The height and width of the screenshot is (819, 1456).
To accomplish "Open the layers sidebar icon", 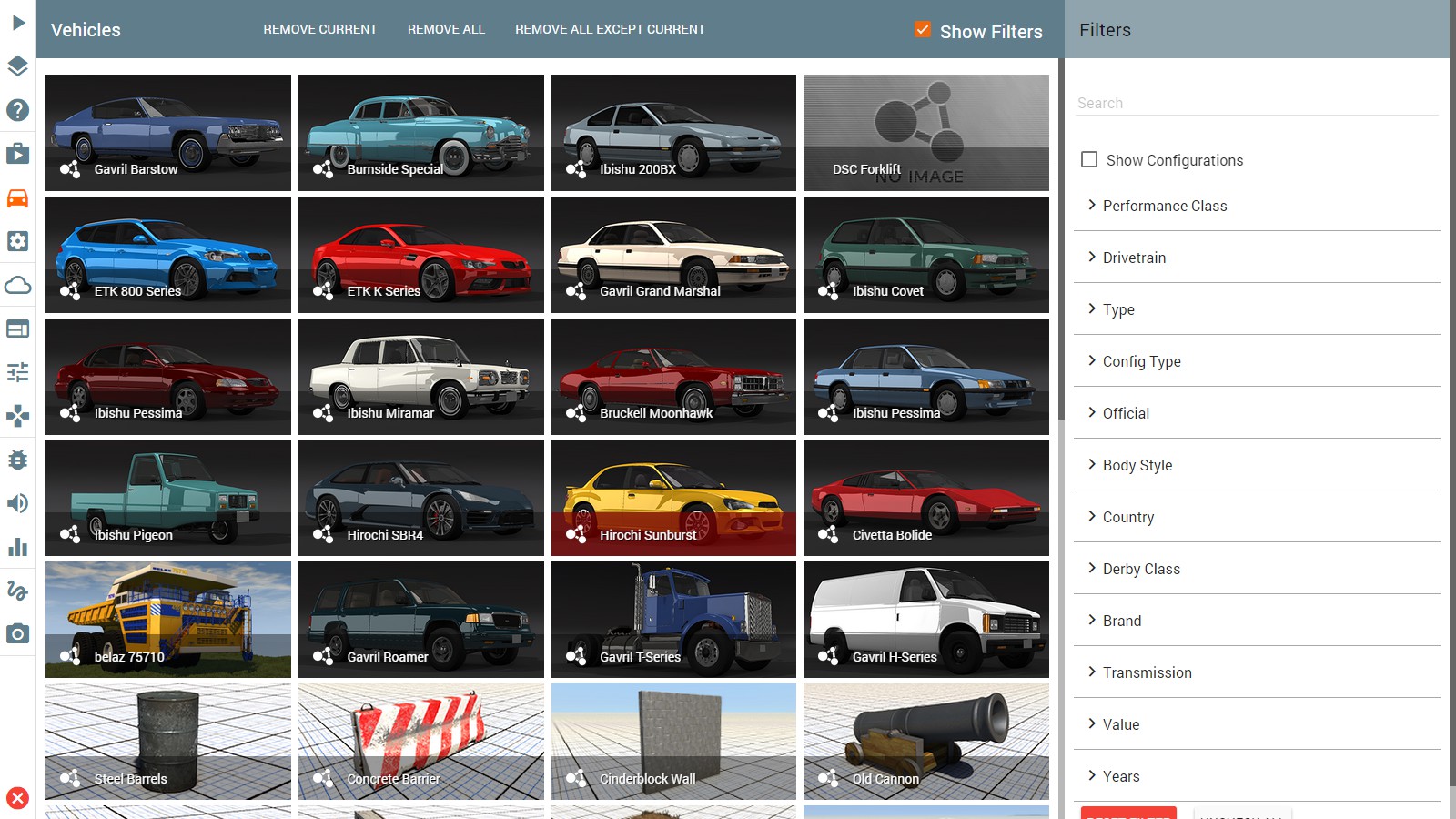I will tap(17, 66).
